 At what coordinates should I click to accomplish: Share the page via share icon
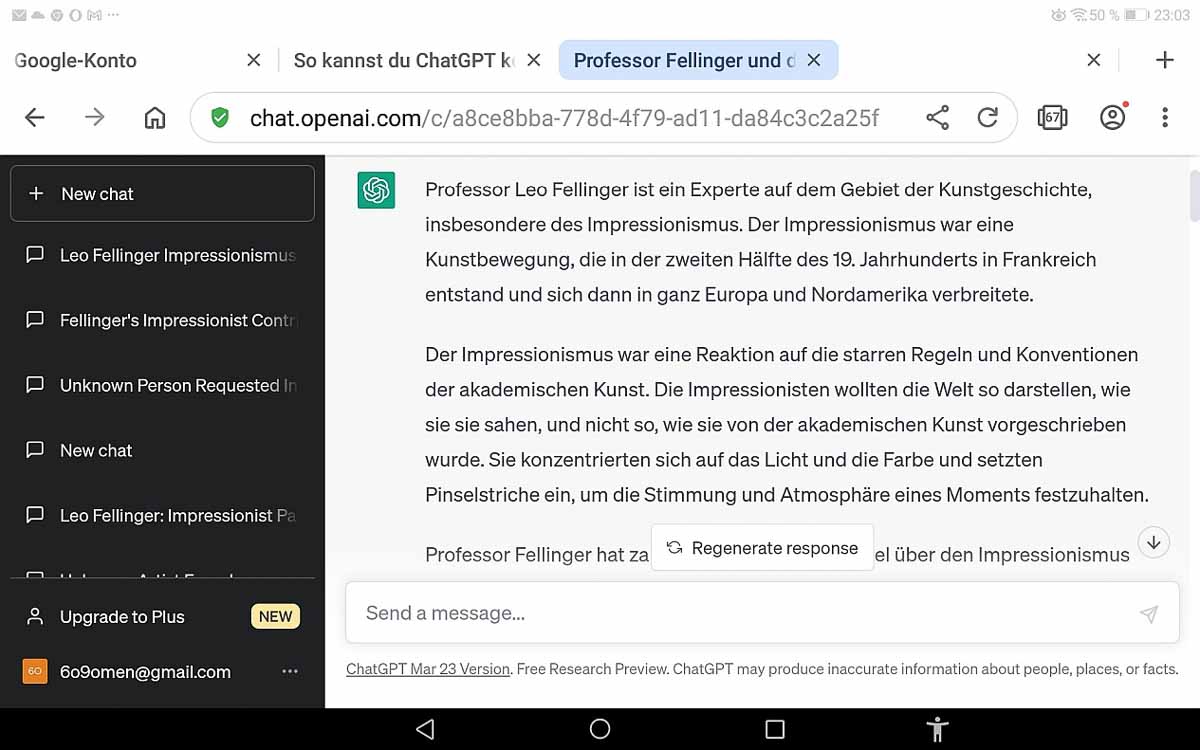937,118
